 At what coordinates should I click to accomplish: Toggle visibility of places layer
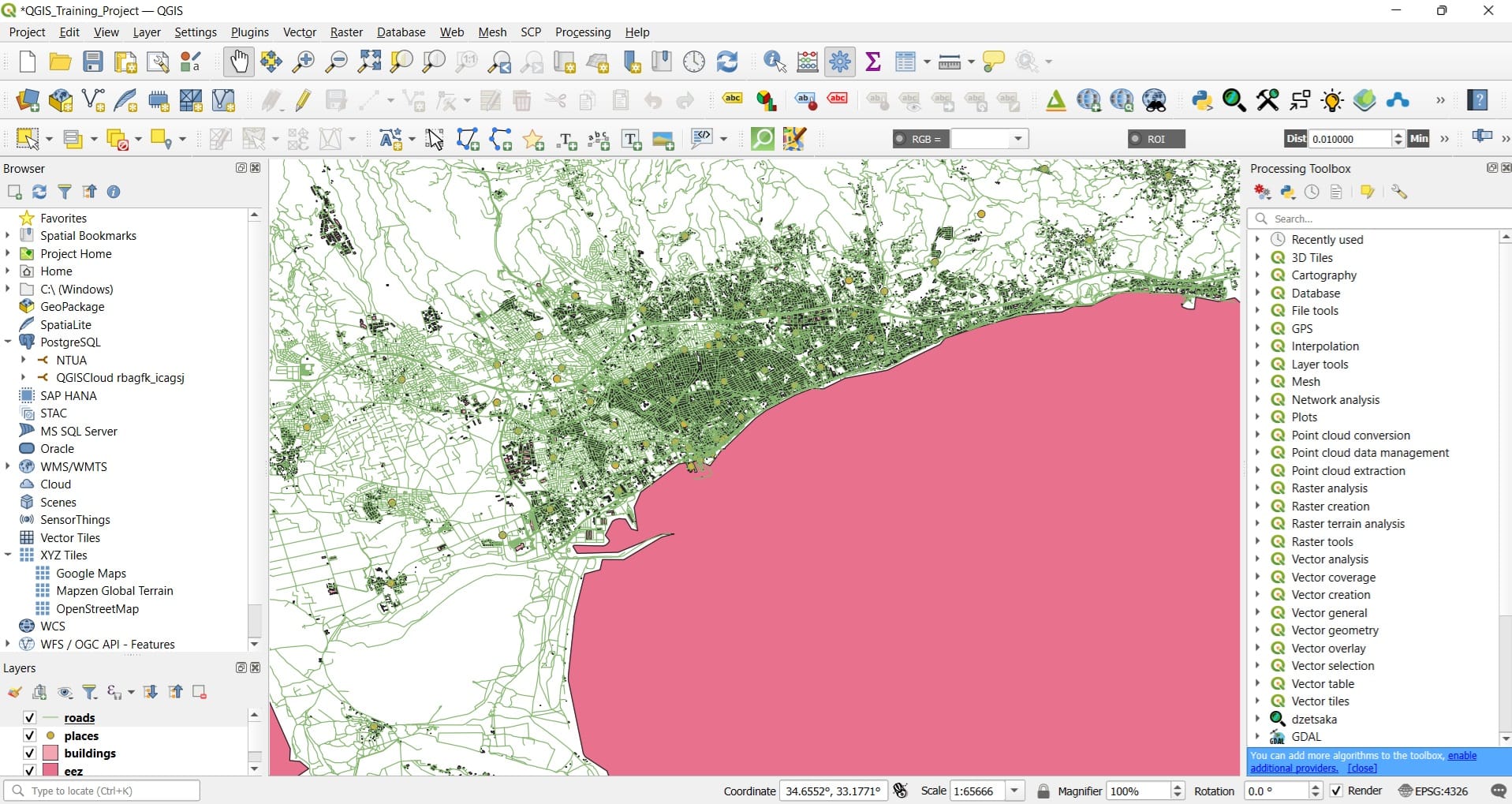point(29,735)
